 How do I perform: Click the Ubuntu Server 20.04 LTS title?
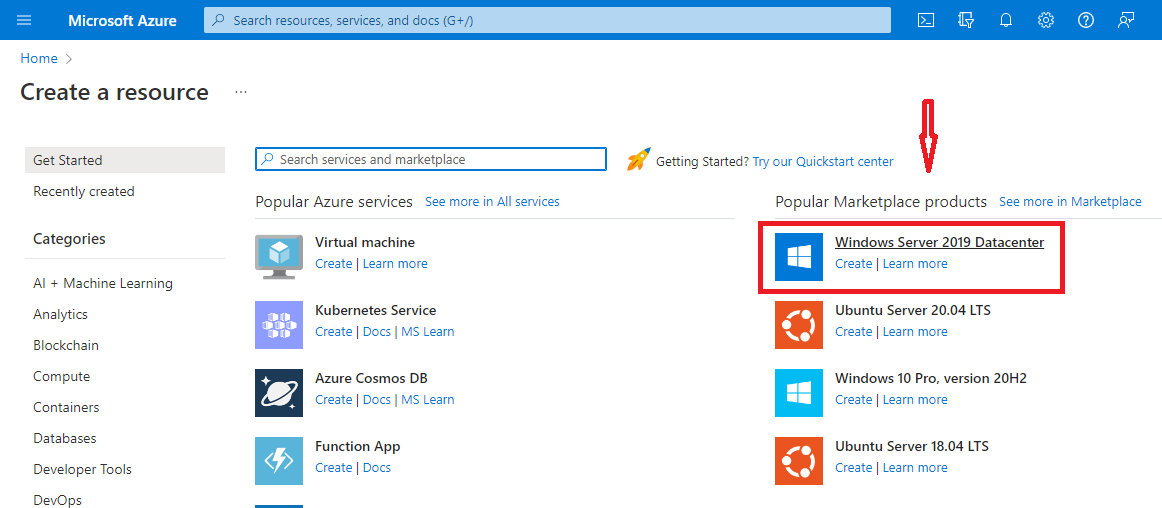[913, 311]
